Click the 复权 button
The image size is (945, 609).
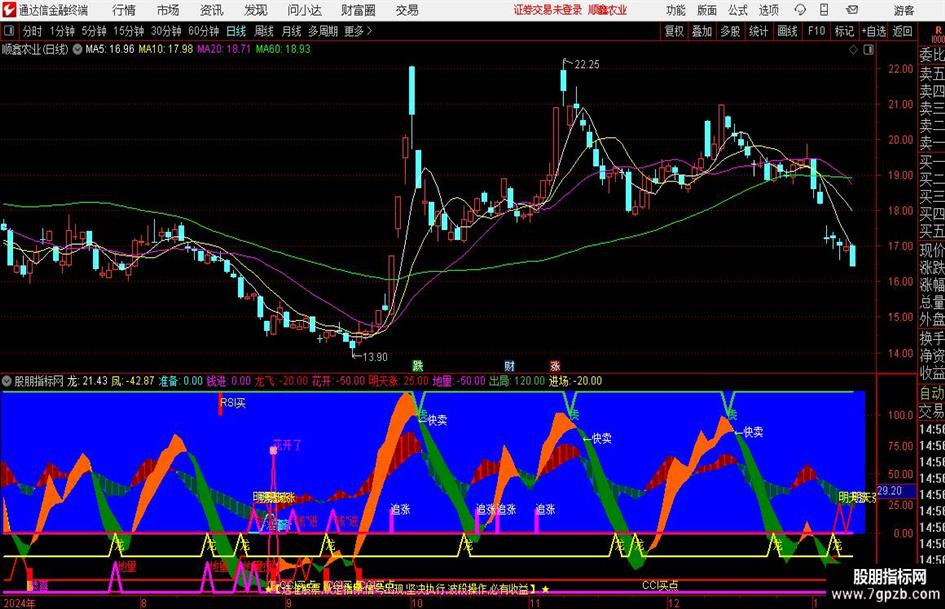674,31
